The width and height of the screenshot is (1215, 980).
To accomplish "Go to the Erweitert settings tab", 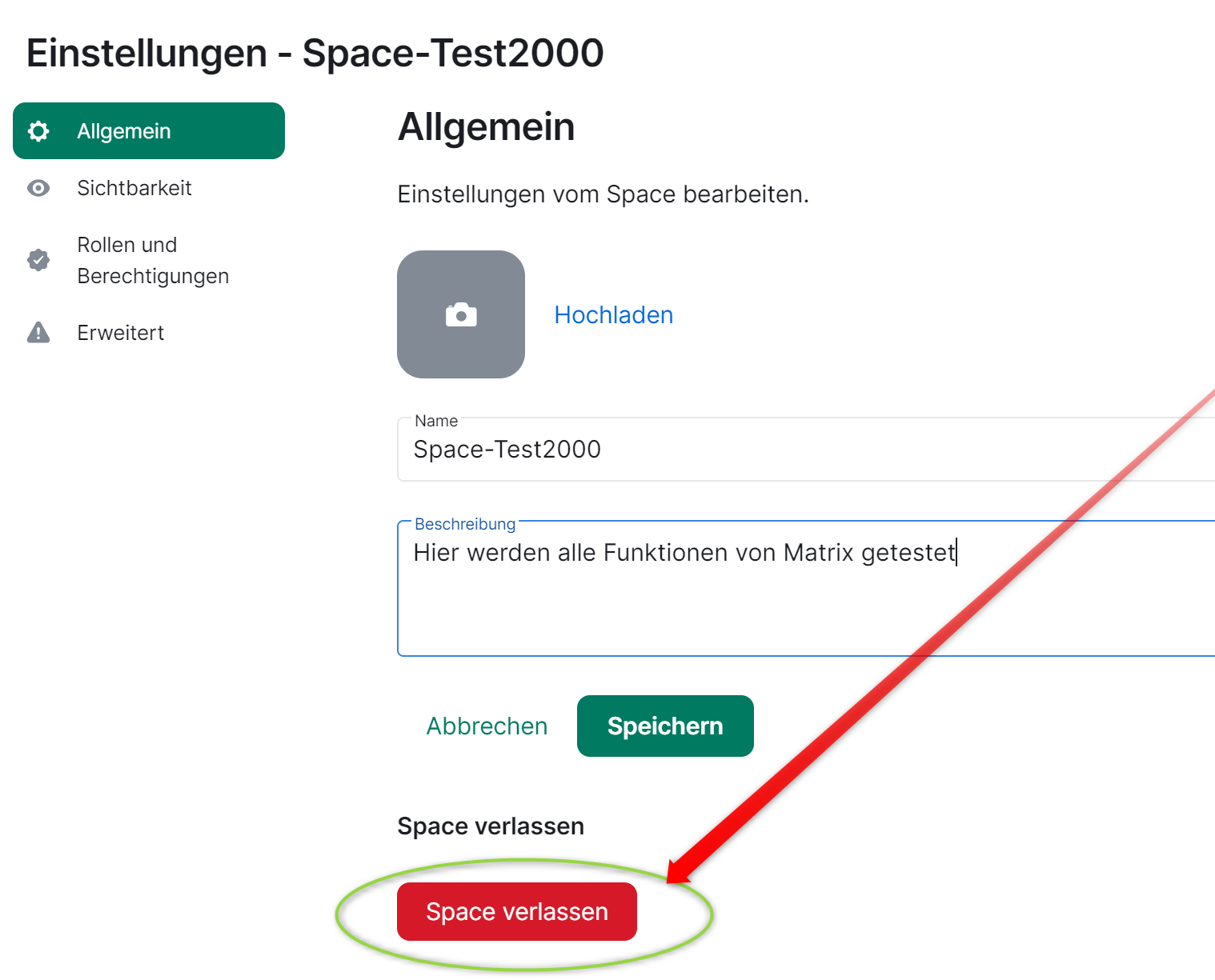I will pyautogui.click(x=120, y=333).
